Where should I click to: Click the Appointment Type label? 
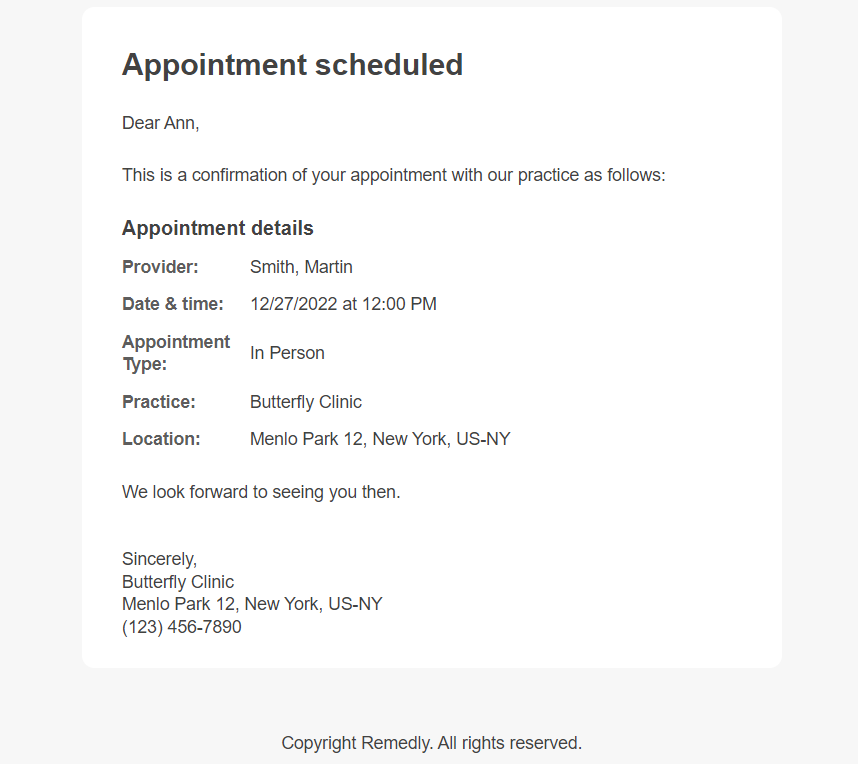point(176,353)
